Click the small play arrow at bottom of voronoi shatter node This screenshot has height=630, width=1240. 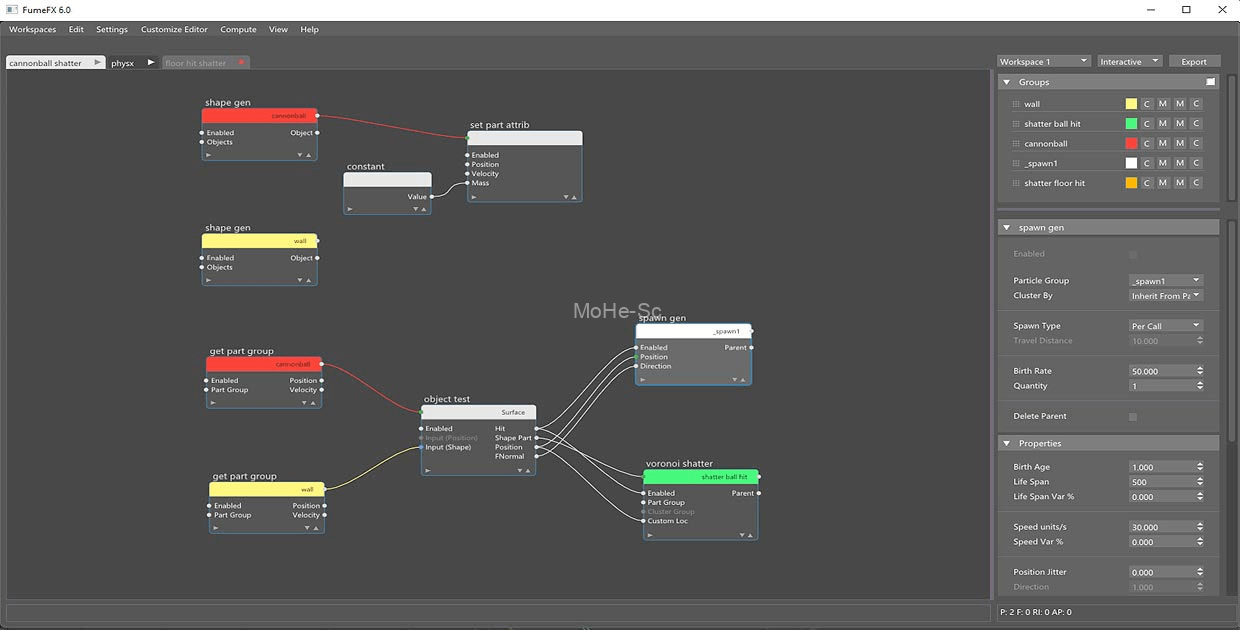pos(650,535)
